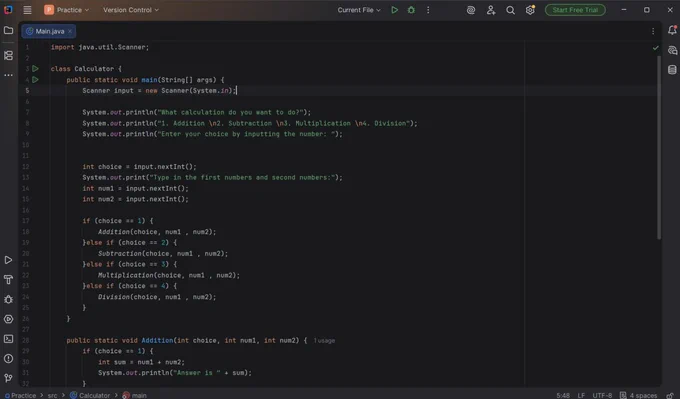
Task: Close the Main.java tab
Action: click(70, 31)
